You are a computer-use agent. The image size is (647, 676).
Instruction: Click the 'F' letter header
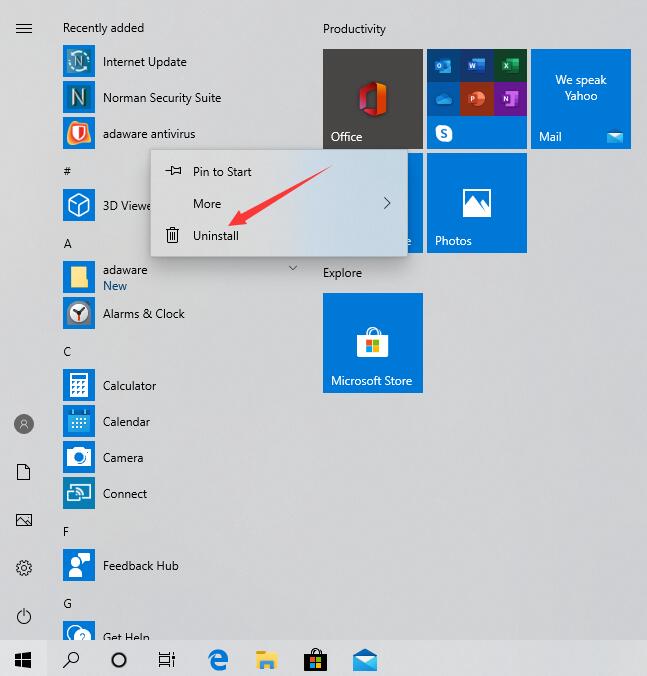coord(66,532)
